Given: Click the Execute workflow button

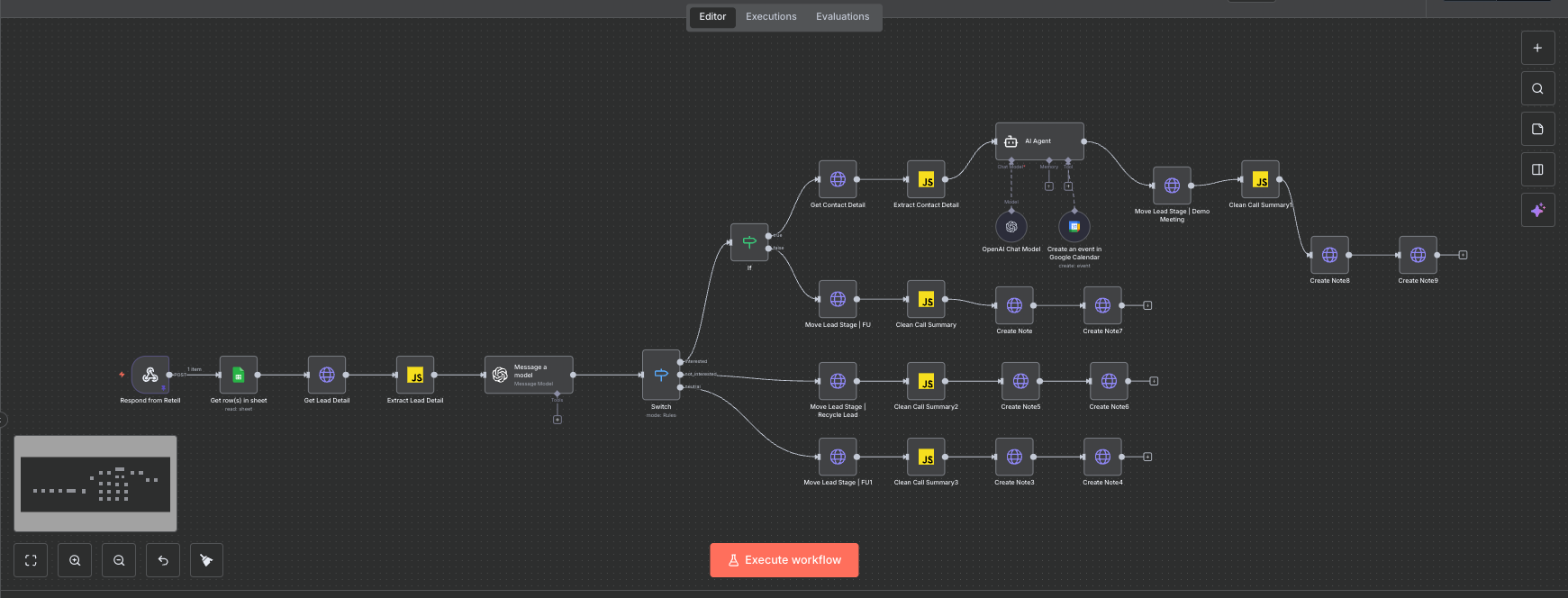Looking at the screenshot, I should point(784,560).
